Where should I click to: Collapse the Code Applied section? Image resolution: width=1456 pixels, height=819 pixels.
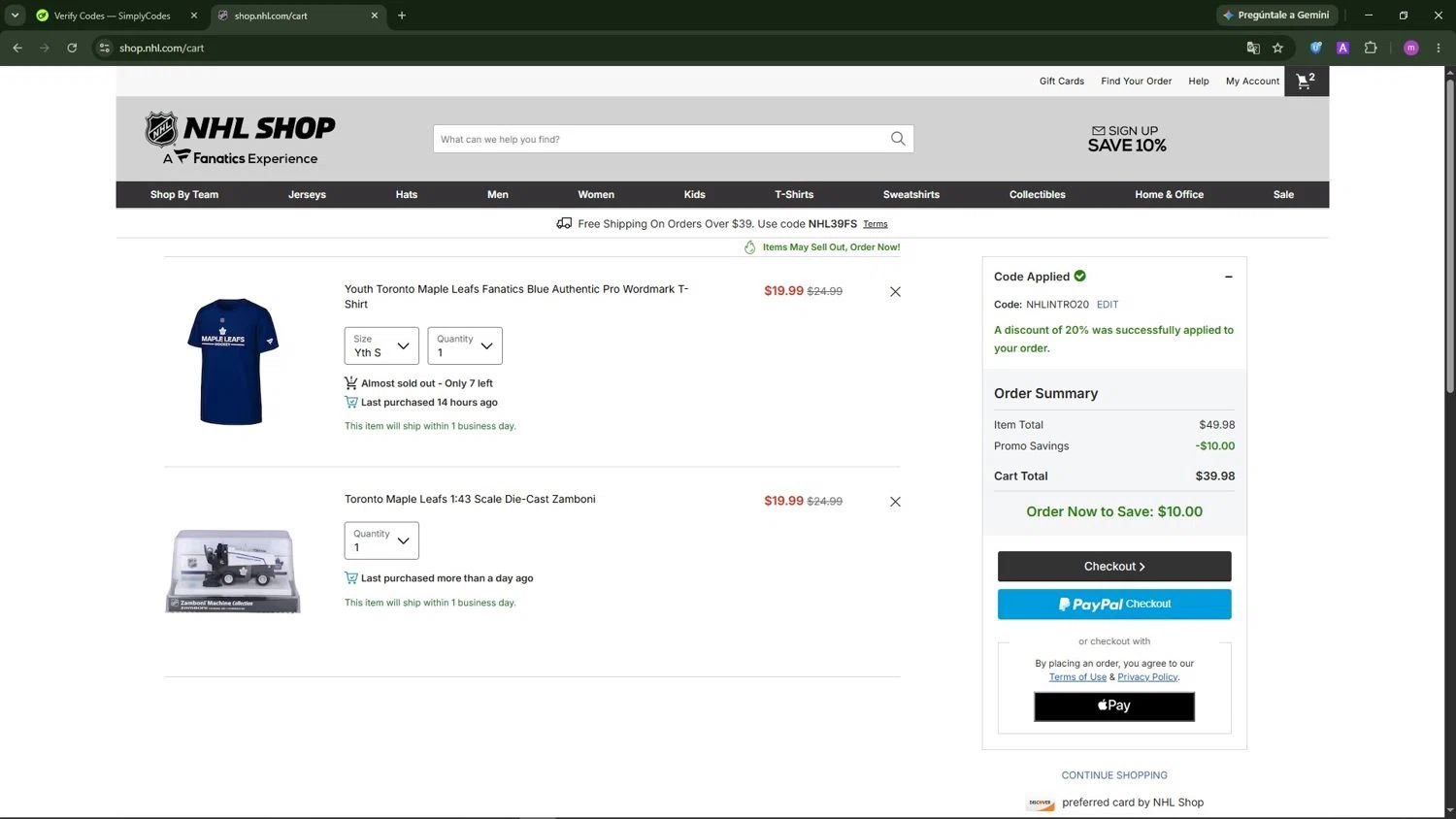1228,277
